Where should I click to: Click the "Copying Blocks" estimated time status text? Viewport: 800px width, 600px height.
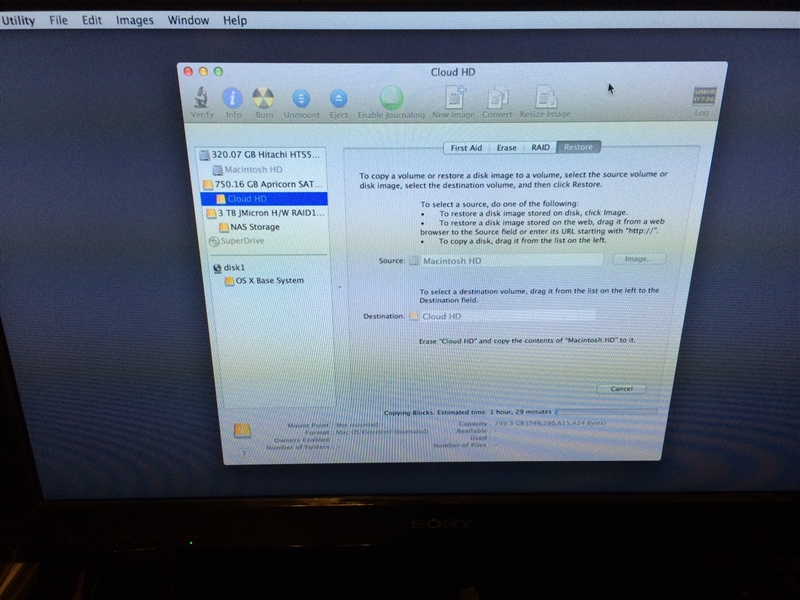(x=467, y=412)
